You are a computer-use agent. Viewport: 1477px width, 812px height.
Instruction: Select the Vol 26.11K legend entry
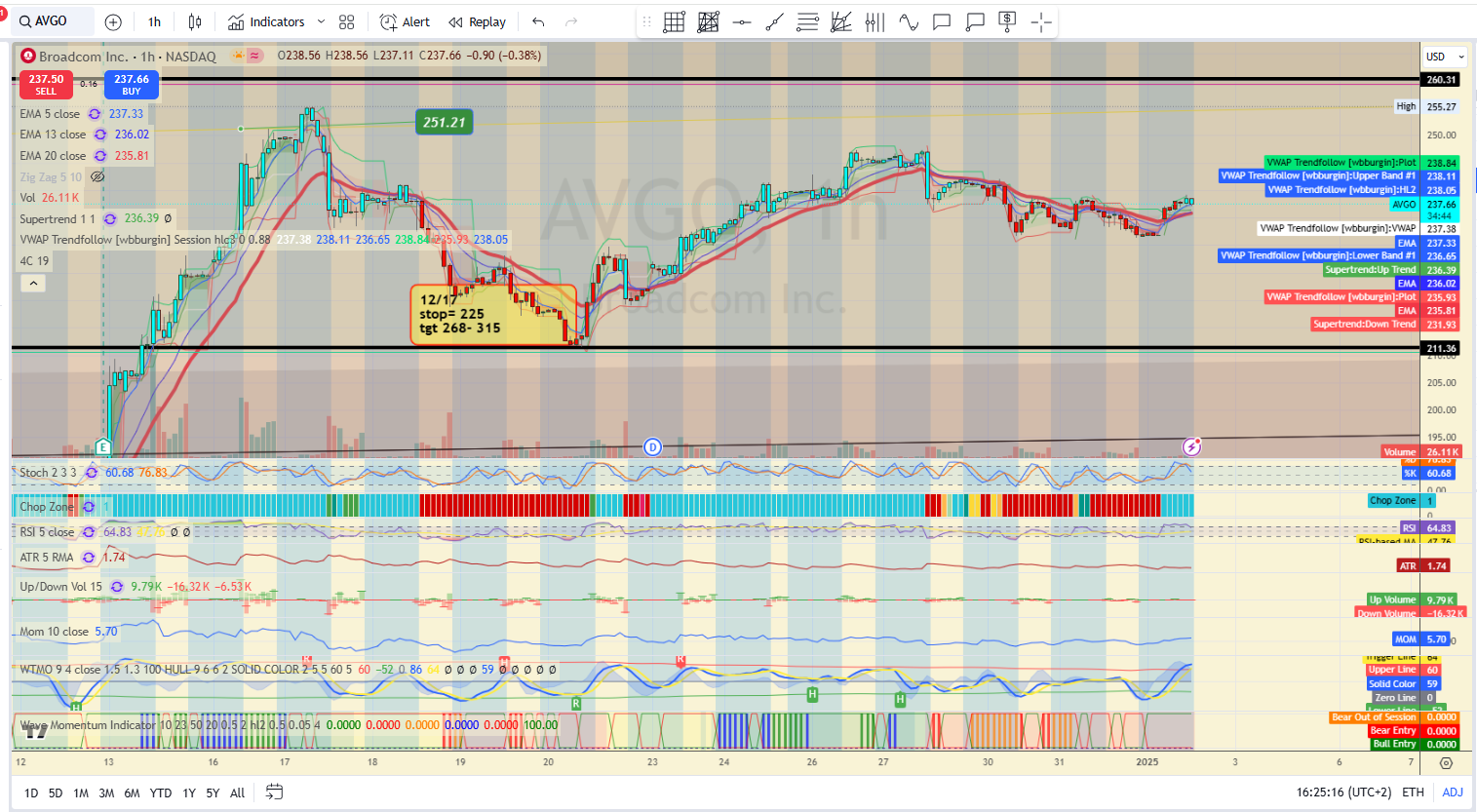[x=50, y=198]
